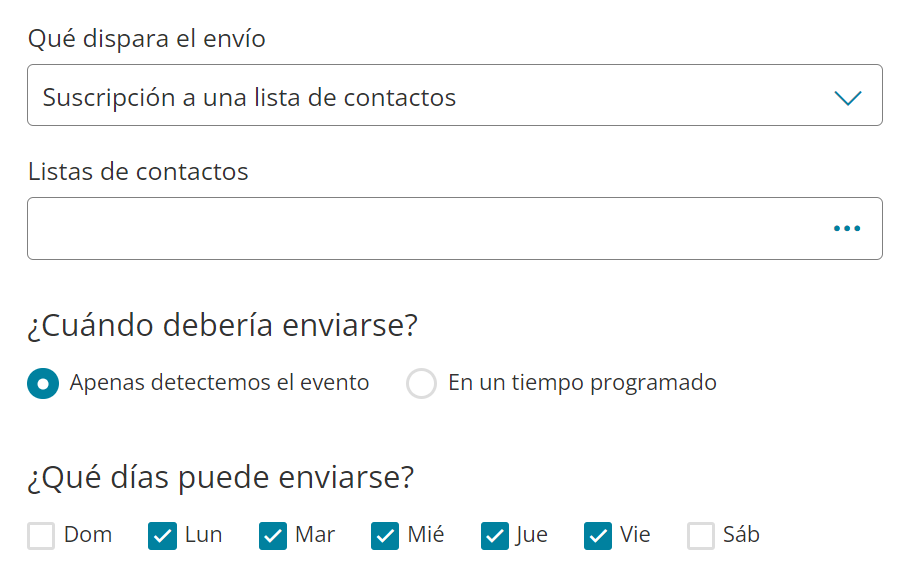Uncheck the Jue day checkbox

[495, 536]
